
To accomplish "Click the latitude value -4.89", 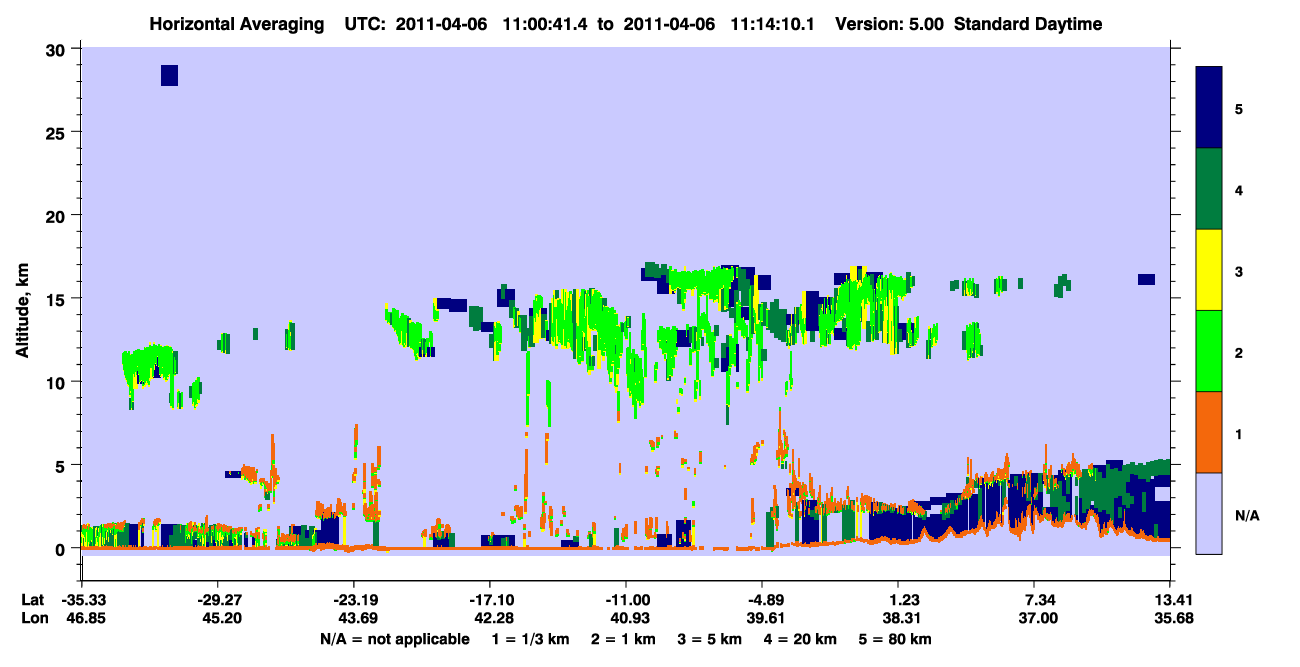I will [763, 600].
